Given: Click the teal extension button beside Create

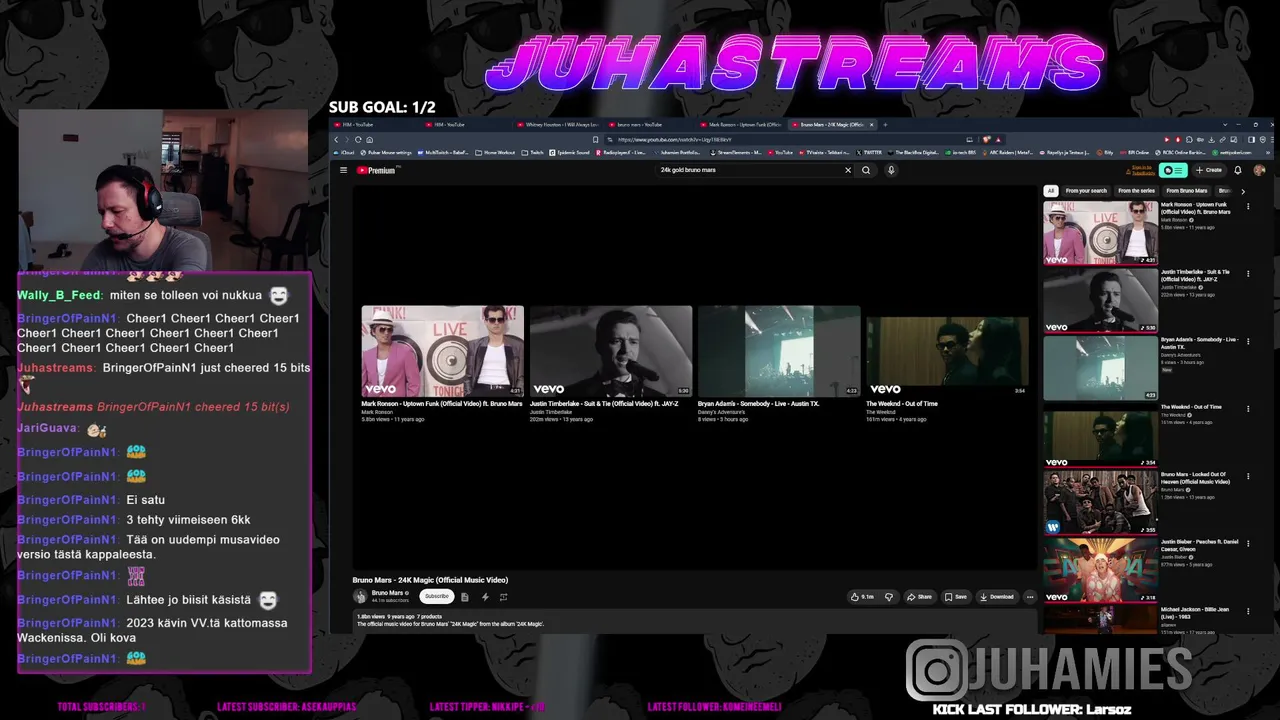Looking at the screenshot, I should pyautogui.click(x=1173, y=170).
